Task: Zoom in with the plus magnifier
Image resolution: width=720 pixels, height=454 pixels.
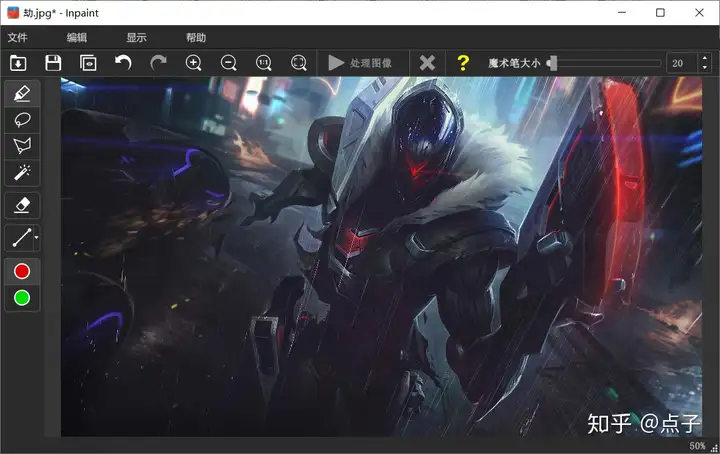Action: (193, 62)
